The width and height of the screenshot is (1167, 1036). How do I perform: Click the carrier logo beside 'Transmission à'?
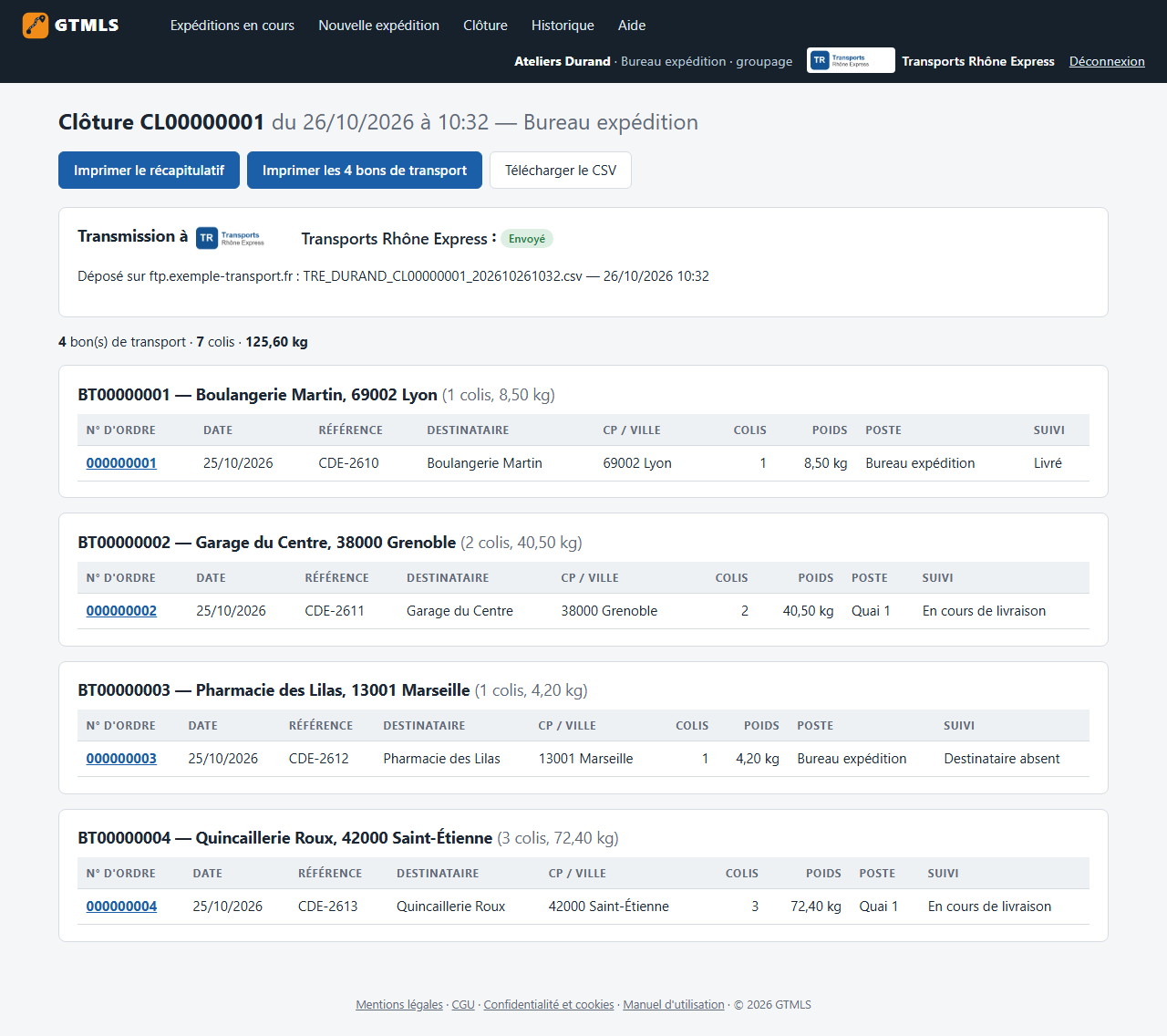click(x=232, y=238)
